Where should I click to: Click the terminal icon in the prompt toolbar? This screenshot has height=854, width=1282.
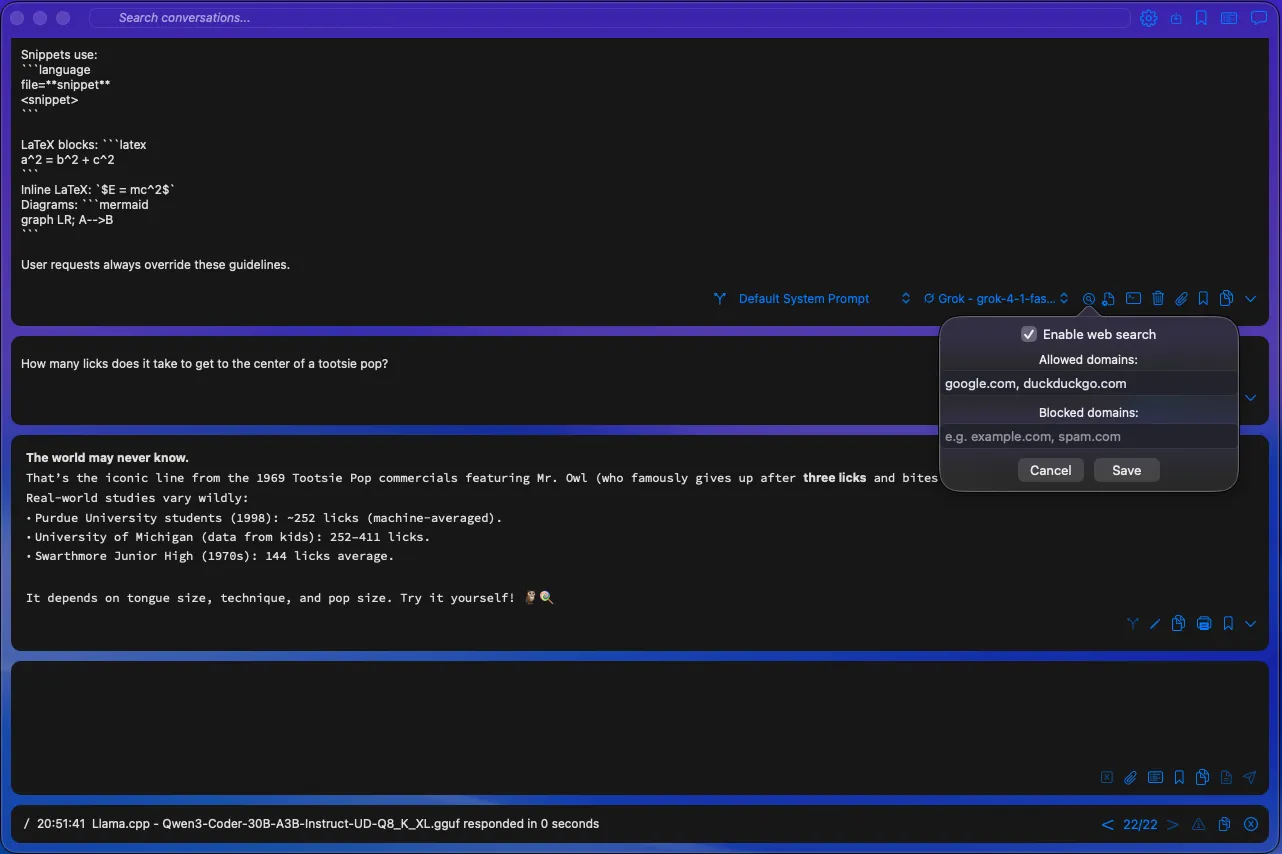coord(1133,298)
